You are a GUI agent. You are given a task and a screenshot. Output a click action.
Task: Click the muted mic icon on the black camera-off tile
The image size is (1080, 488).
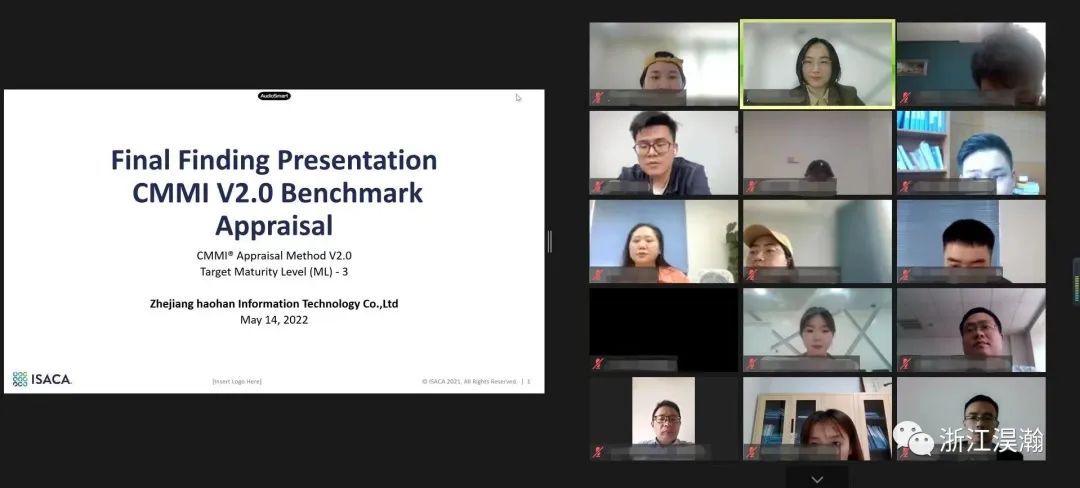[x=598, y=364]
